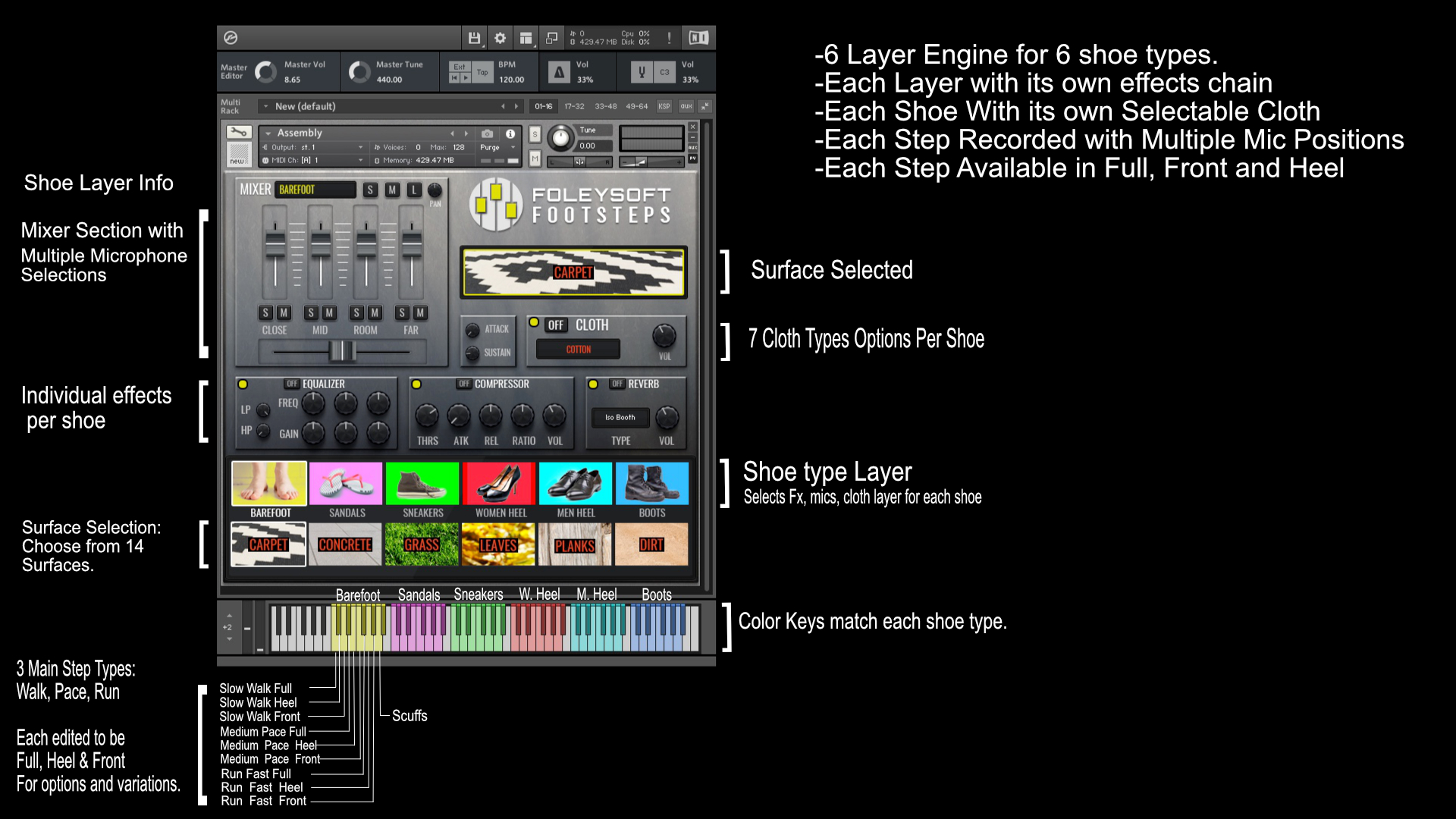Open the workspace layout panel icon

pyautogui.click(x=526, y=38)
